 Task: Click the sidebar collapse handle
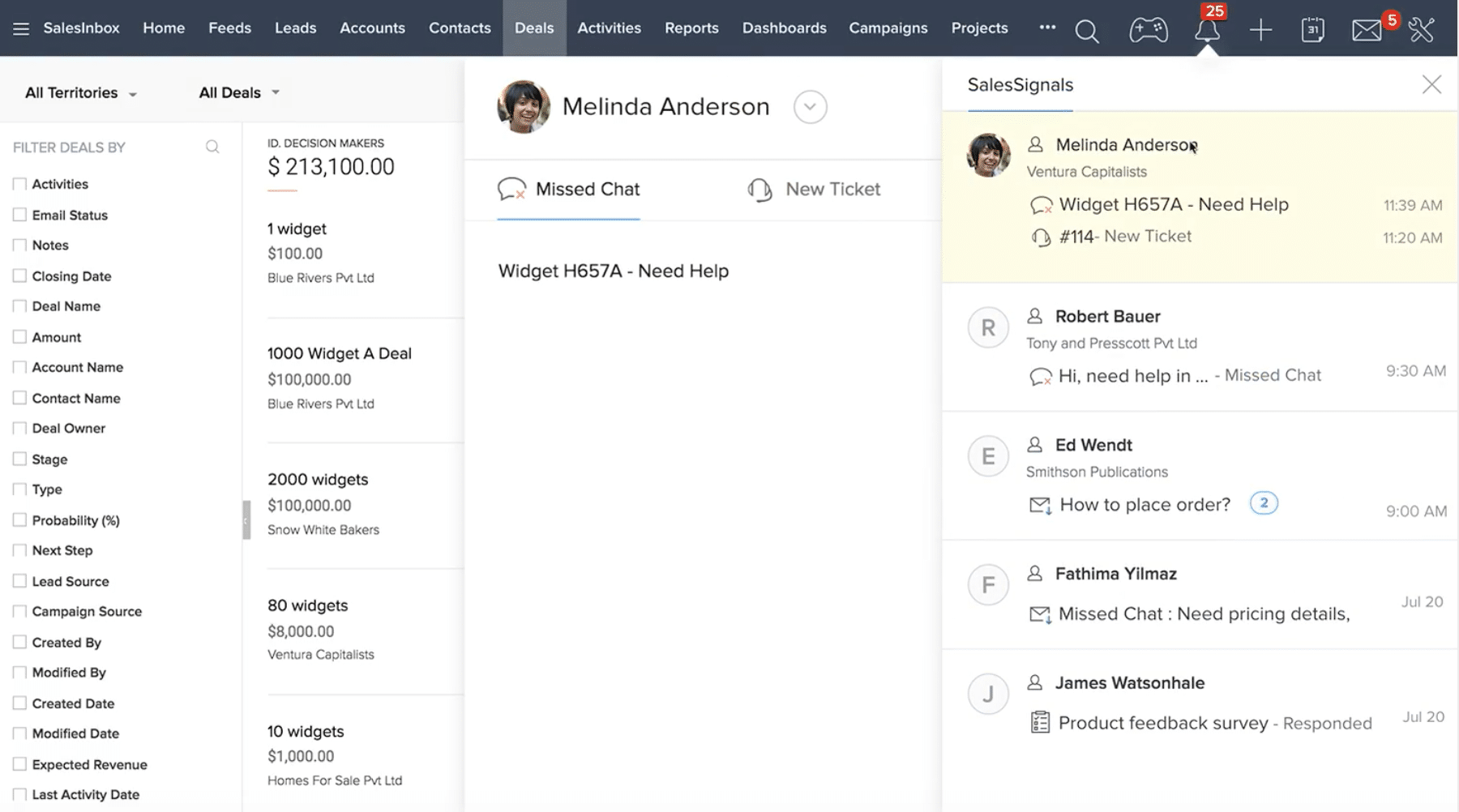[x=246, y=520]
